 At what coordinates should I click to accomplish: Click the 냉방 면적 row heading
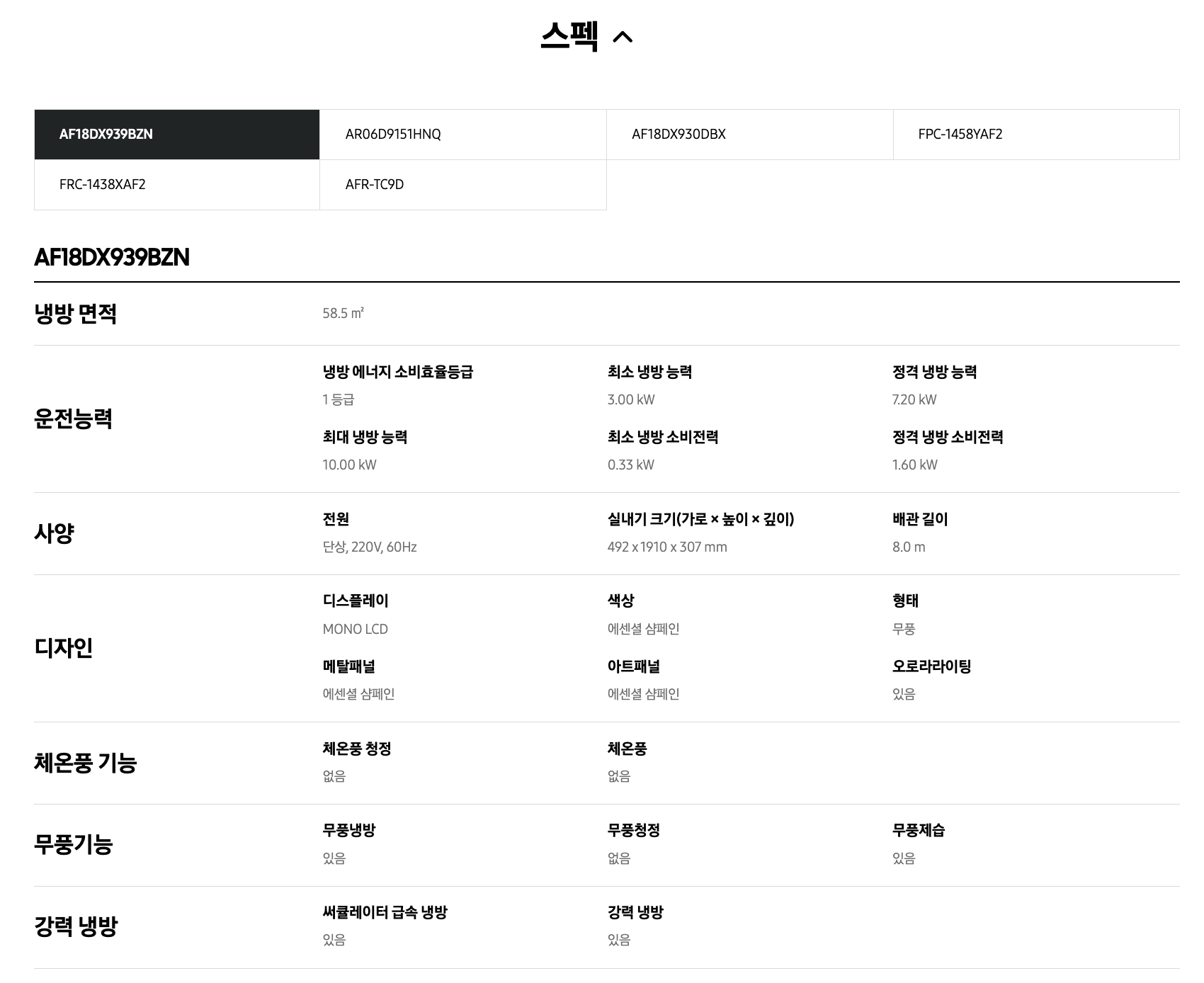[x=76, y=314]
